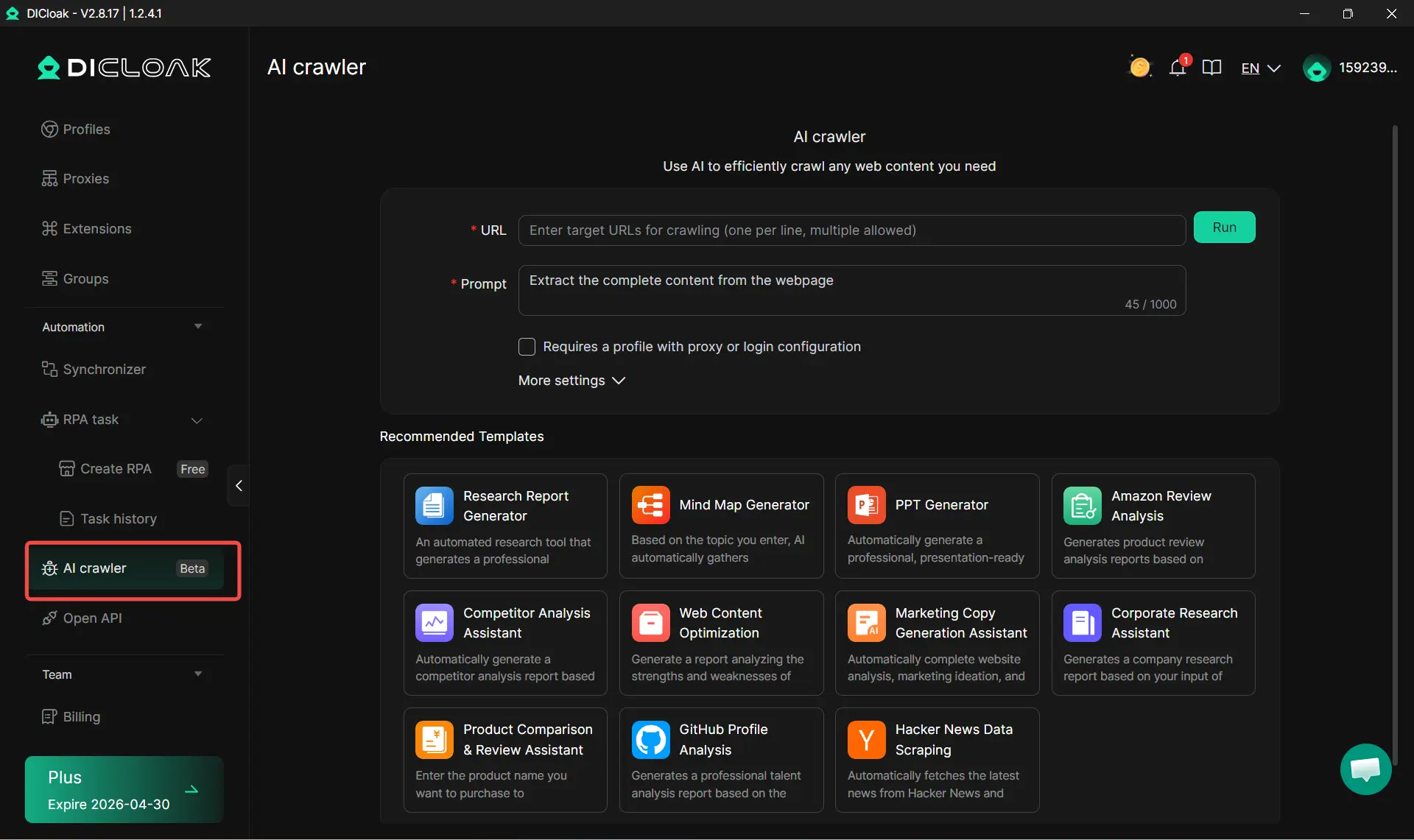Open the chat support bubble
The height and width of the screenshot is (840, 1414).
pos(1365,769)
